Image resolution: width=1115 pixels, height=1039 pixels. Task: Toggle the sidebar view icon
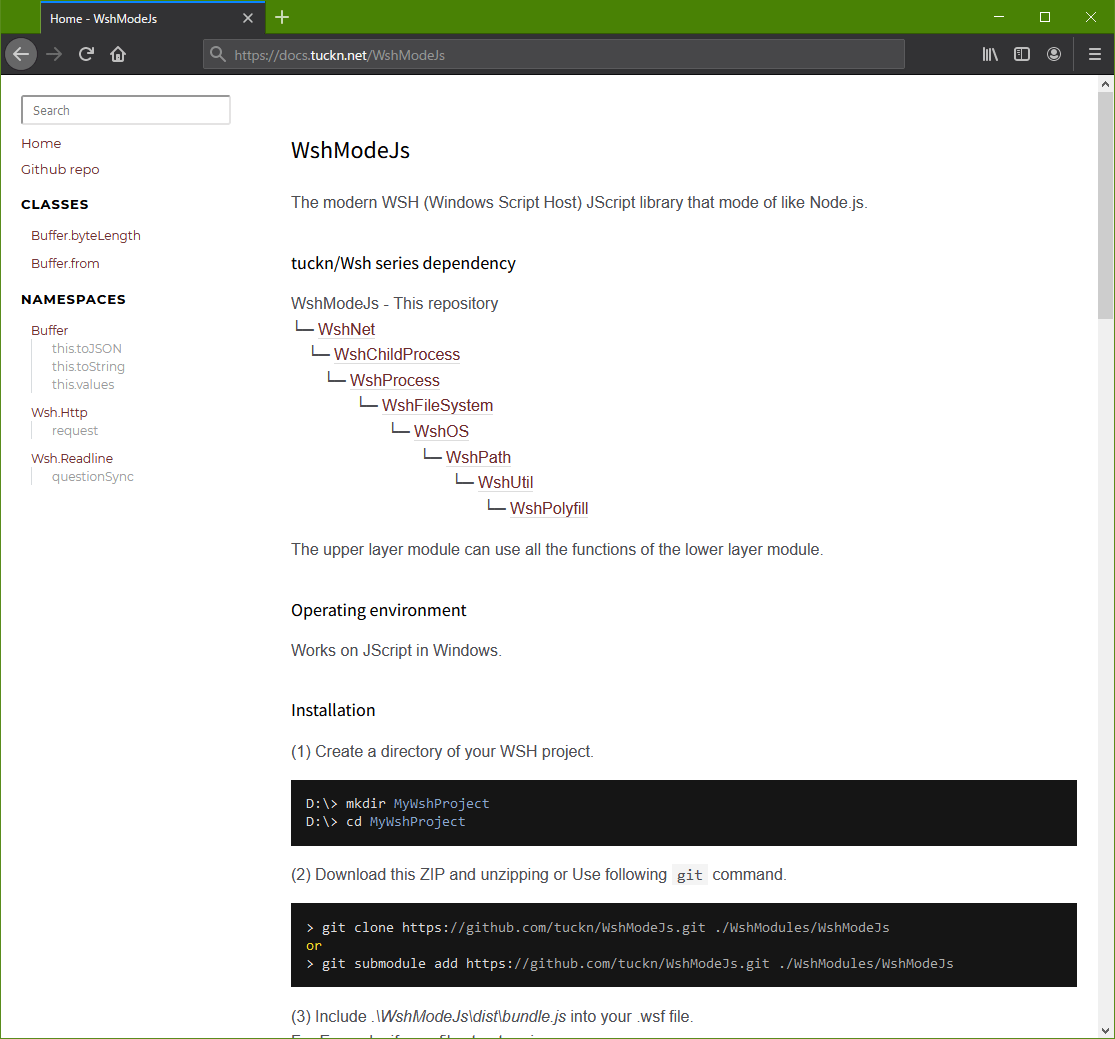coord(1022,54)
